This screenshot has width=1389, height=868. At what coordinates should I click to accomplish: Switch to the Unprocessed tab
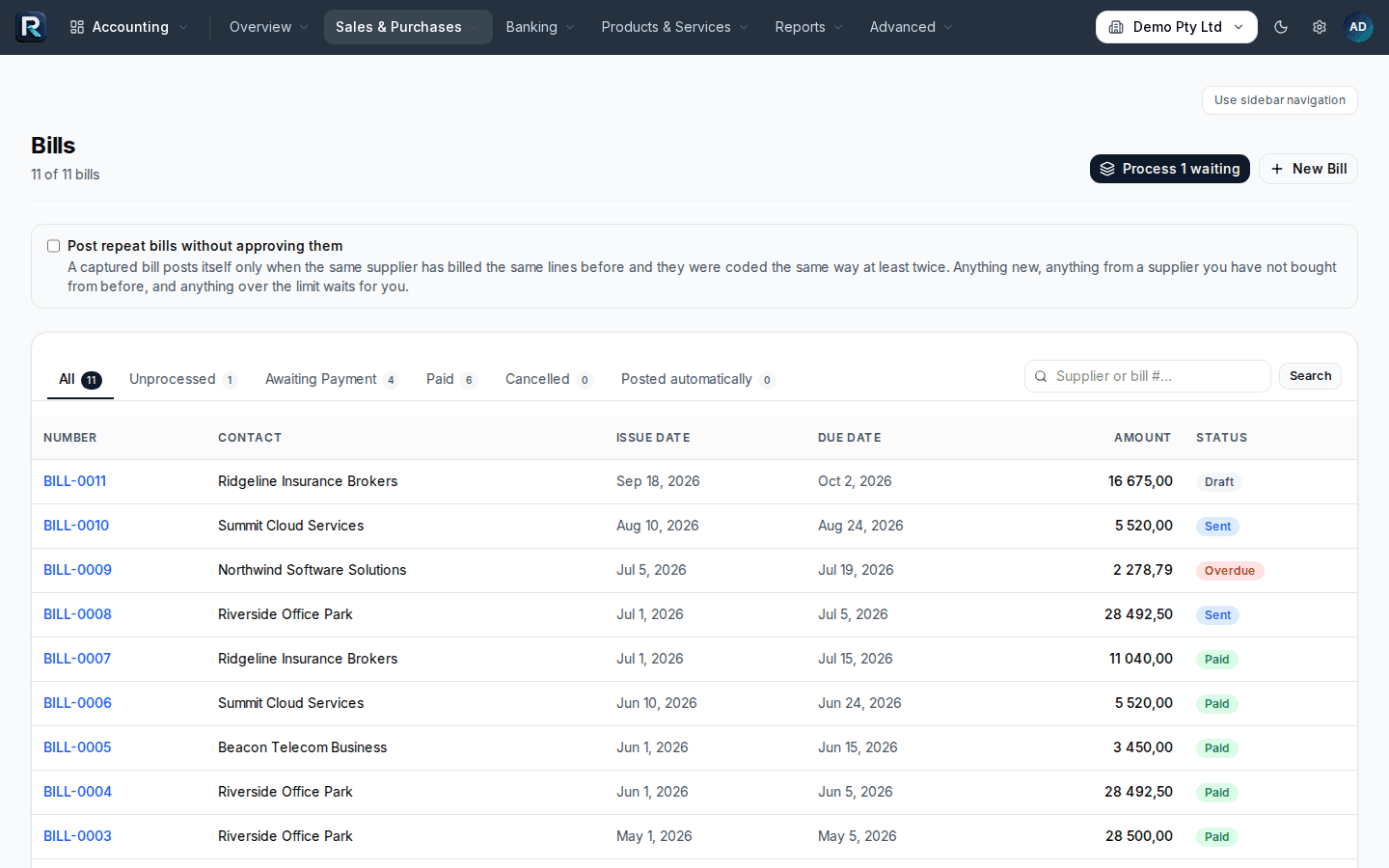coord(182,379)
